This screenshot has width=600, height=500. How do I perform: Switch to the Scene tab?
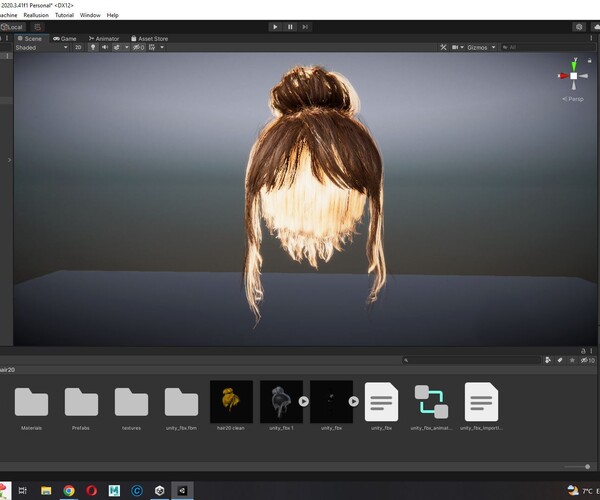tap(30, 39)
